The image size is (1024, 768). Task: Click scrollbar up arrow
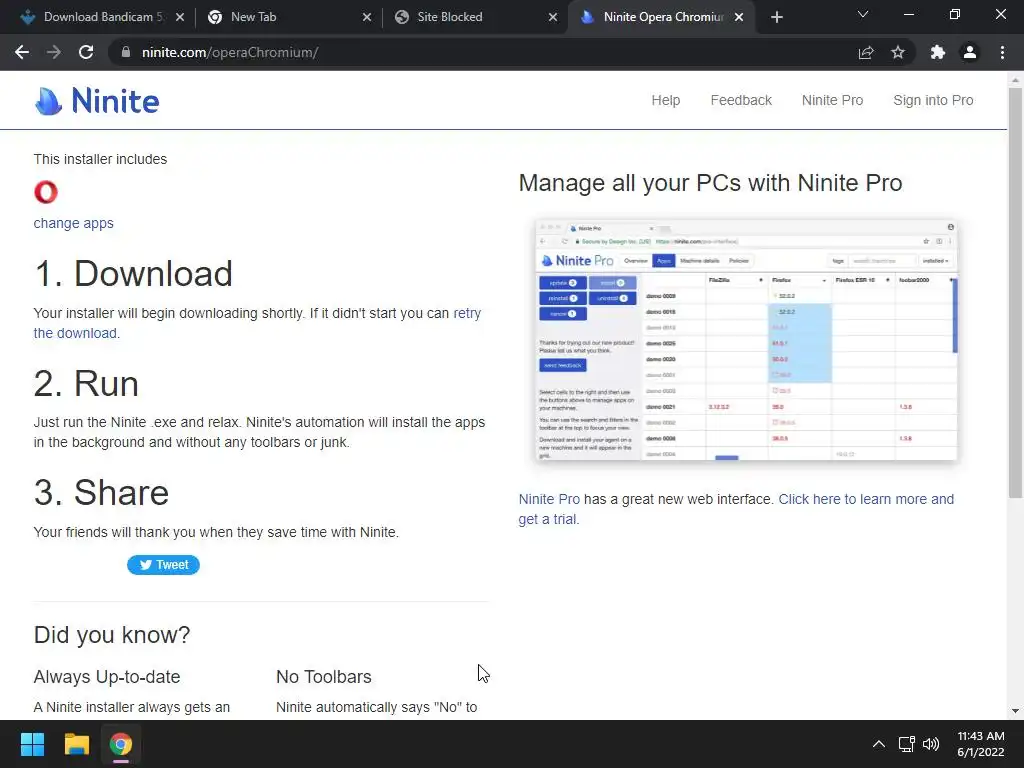click(1015, 80)
